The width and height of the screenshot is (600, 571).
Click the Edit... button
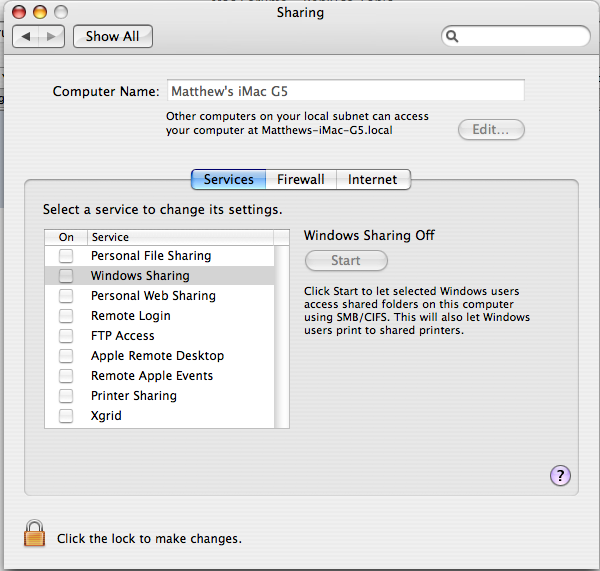[x=491, y=130]
